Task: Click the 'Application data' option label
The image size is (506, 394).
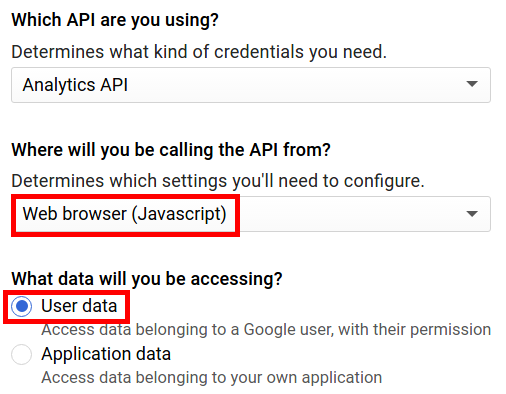Action: coord(106,354)
